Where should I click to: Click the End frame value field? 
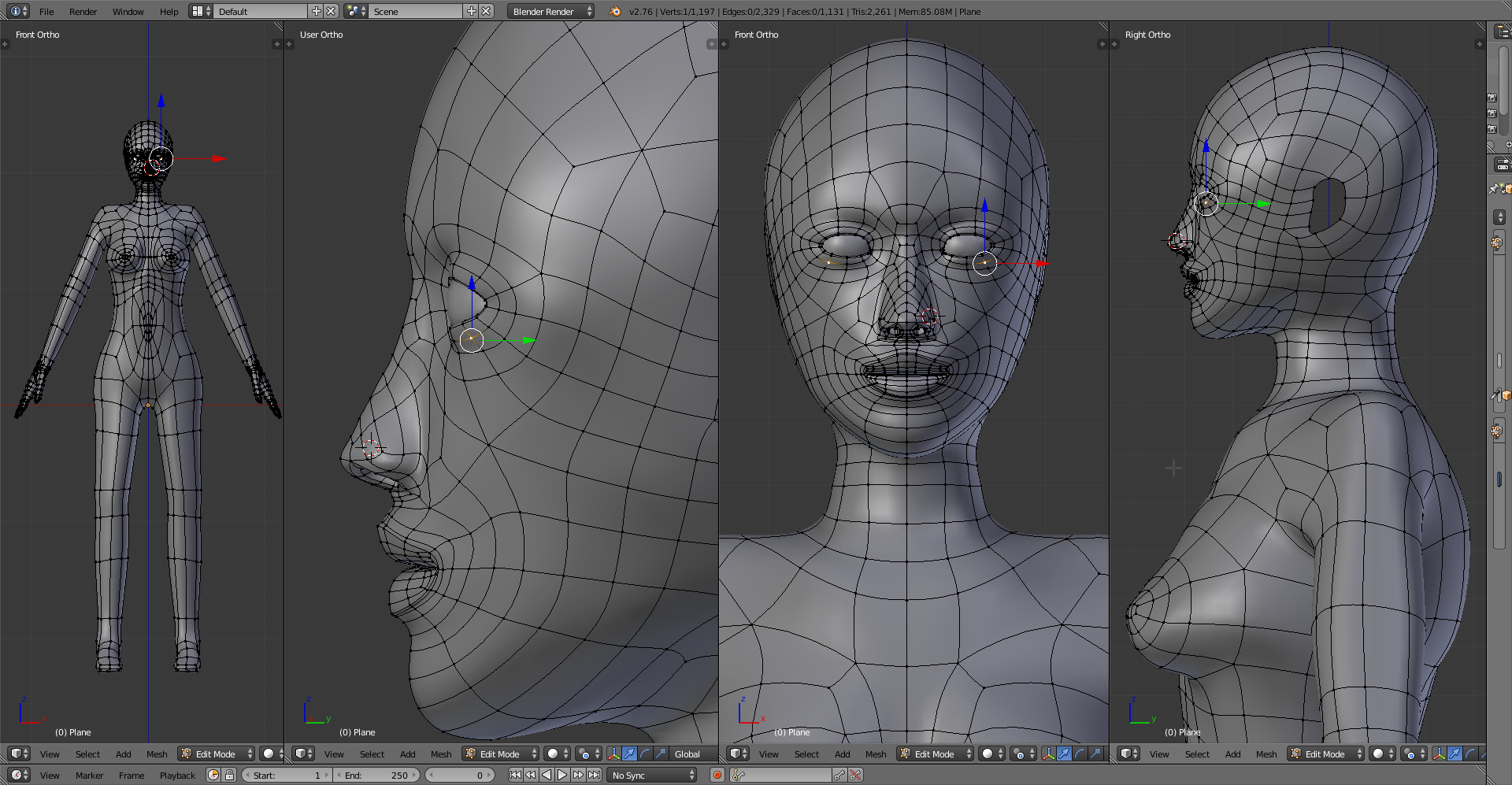click(377, 776)
